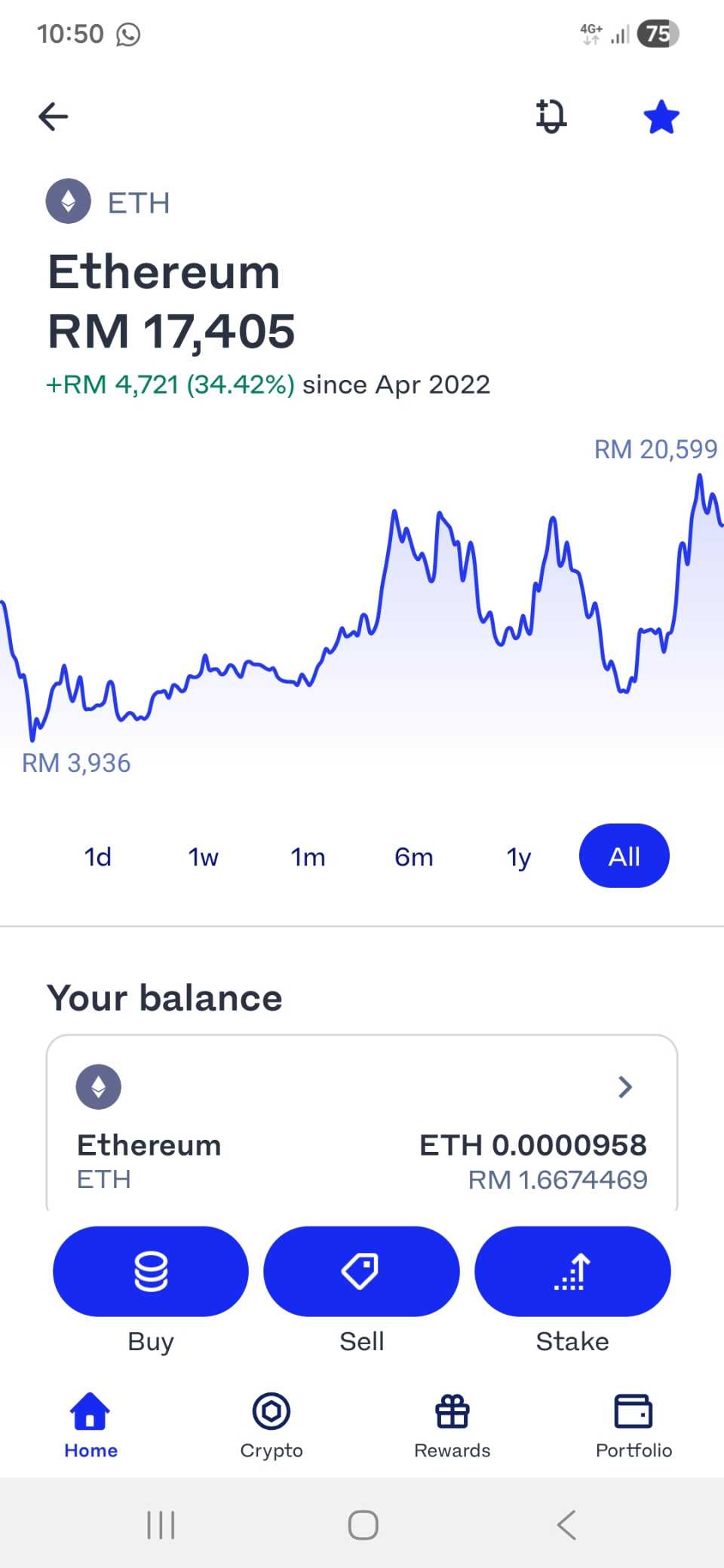The width and height of the screenshot is (724, 1568).
Task: Open the Rewards gift tab
Action: pos(452,1425)
